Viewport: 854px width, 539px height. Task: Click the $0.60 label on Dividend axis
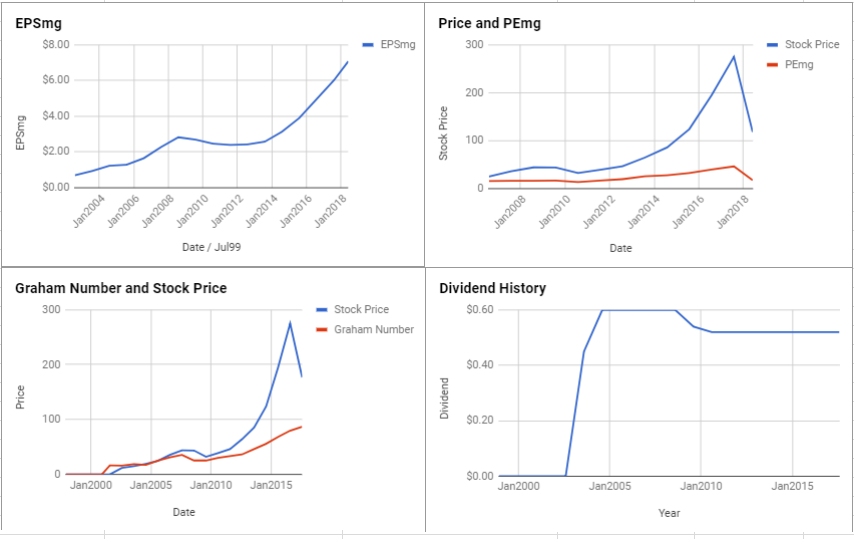[480, 309]
